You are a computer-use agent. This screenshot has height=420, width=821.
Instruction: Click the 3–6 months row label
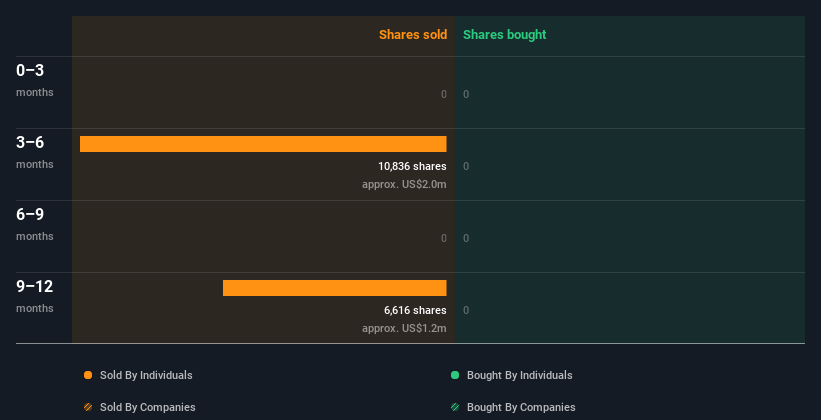(34, 151)
